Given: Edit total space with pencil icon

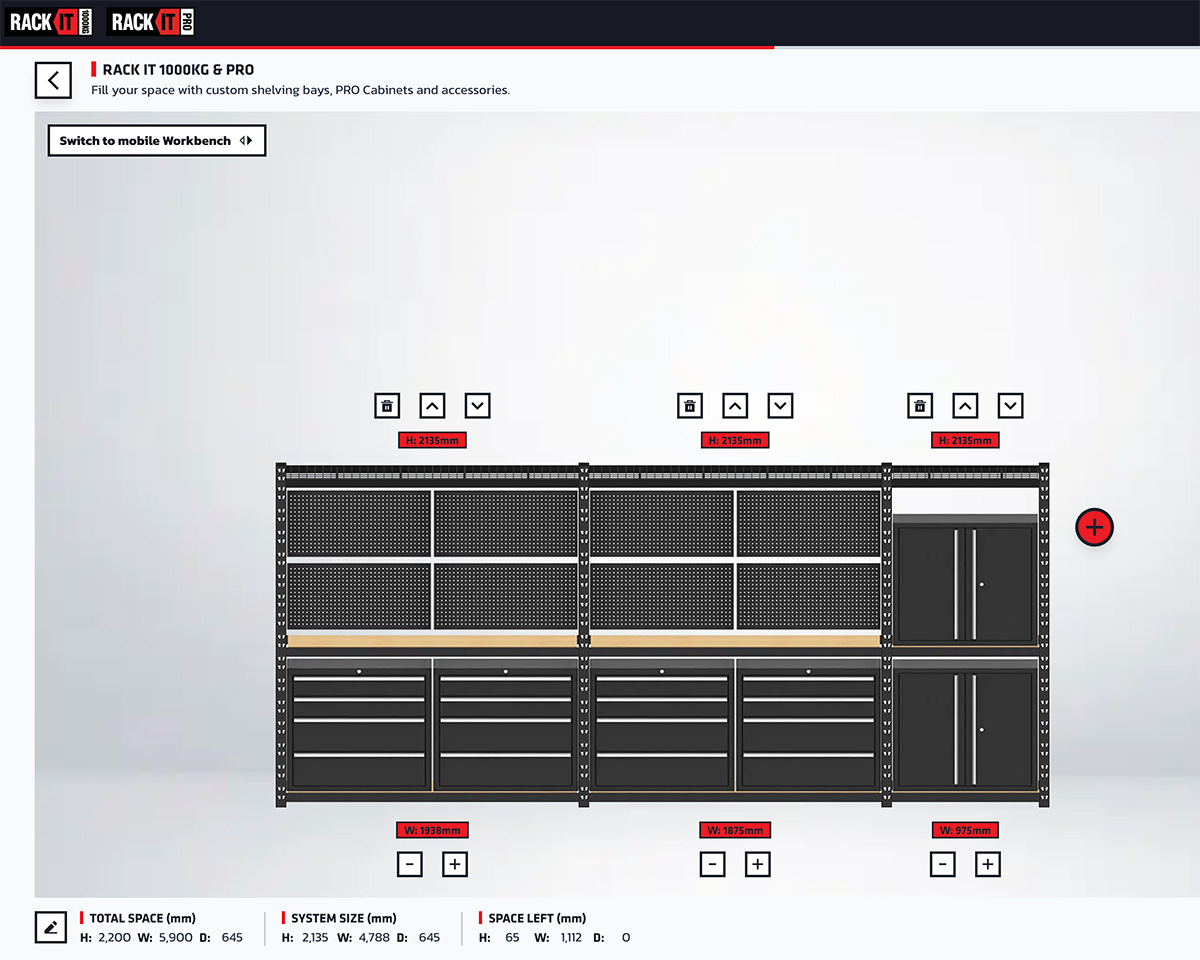Looking at the screenshot, I should point(50,927).
